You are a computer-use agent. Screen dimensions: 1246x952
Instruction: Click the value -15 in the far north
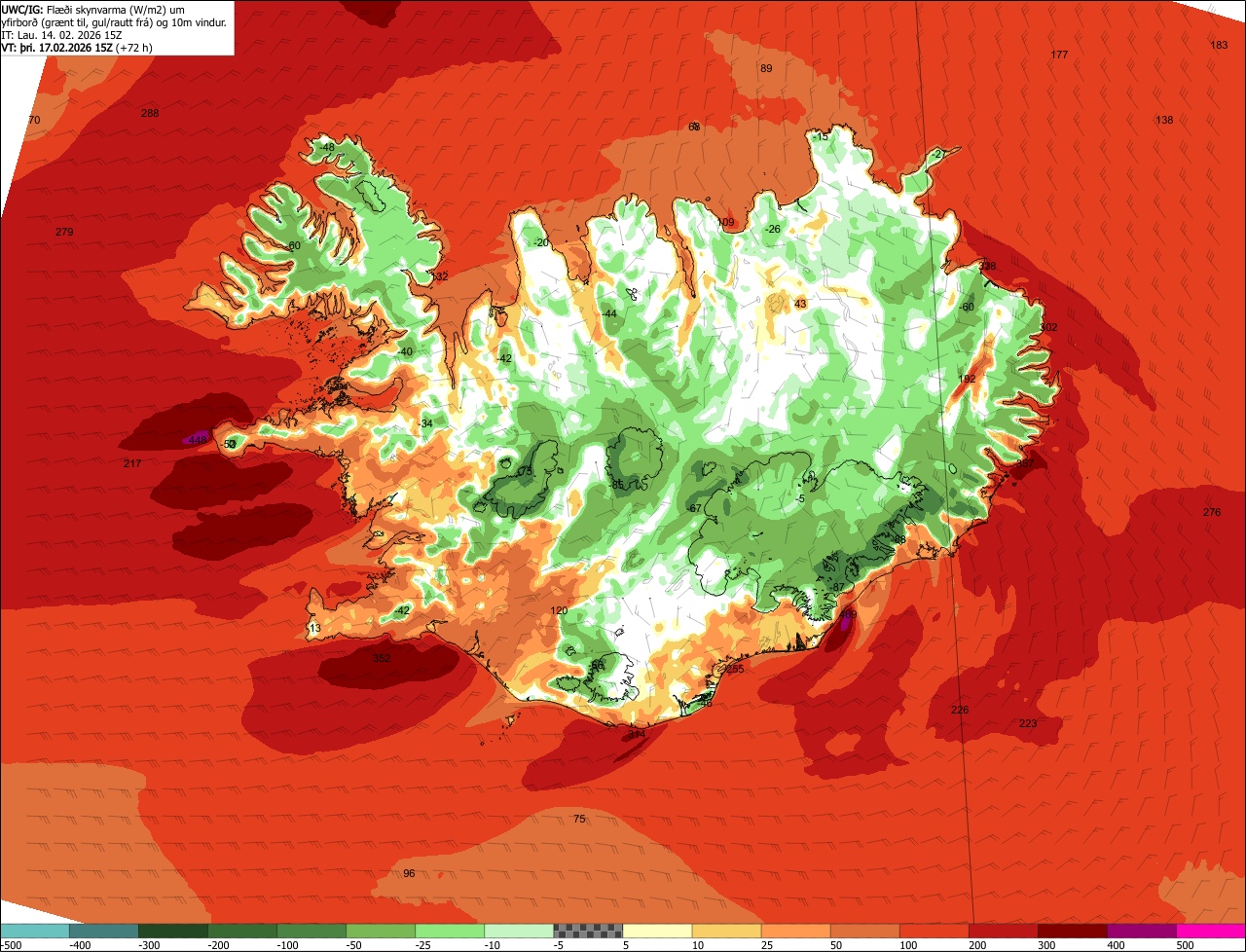(x=822, y=136)
